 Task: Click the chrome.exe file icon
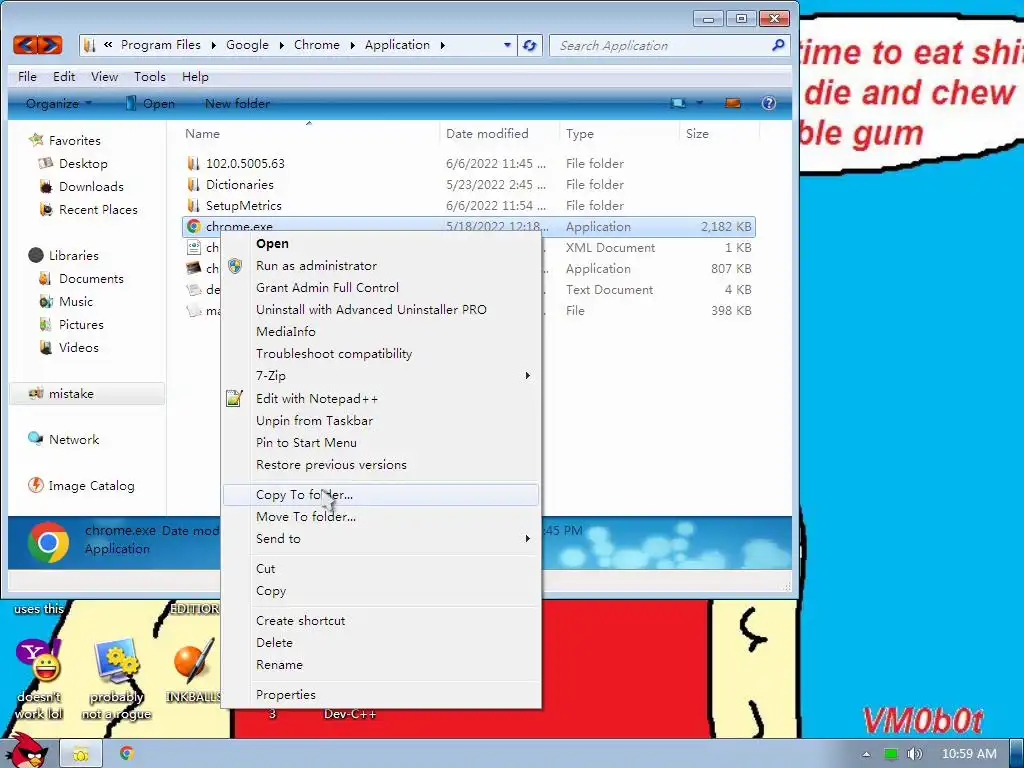tap(193, 227)
